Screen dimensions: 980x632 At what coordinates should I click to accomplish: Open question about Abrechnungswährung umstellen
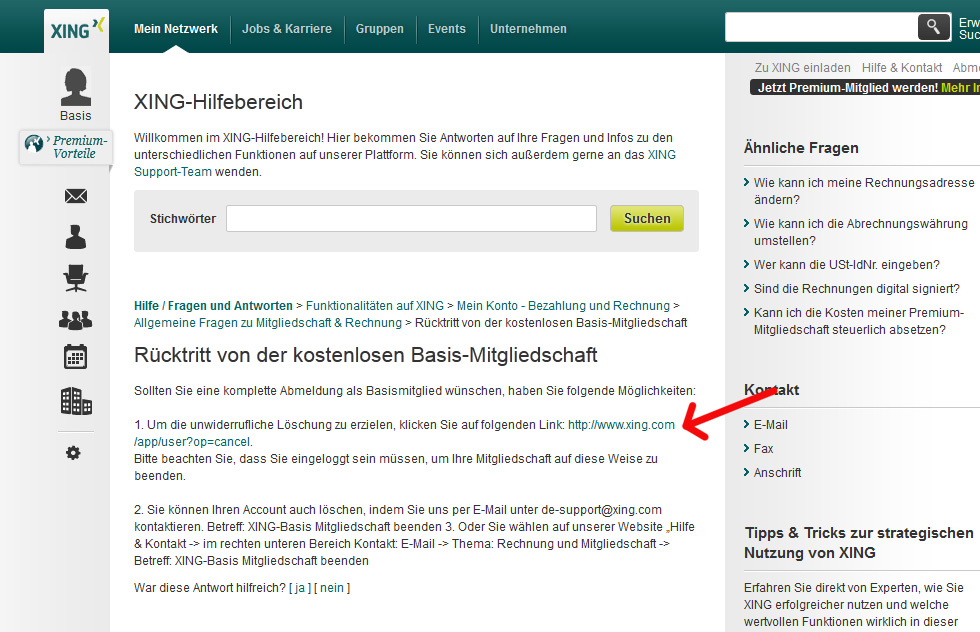861,232
